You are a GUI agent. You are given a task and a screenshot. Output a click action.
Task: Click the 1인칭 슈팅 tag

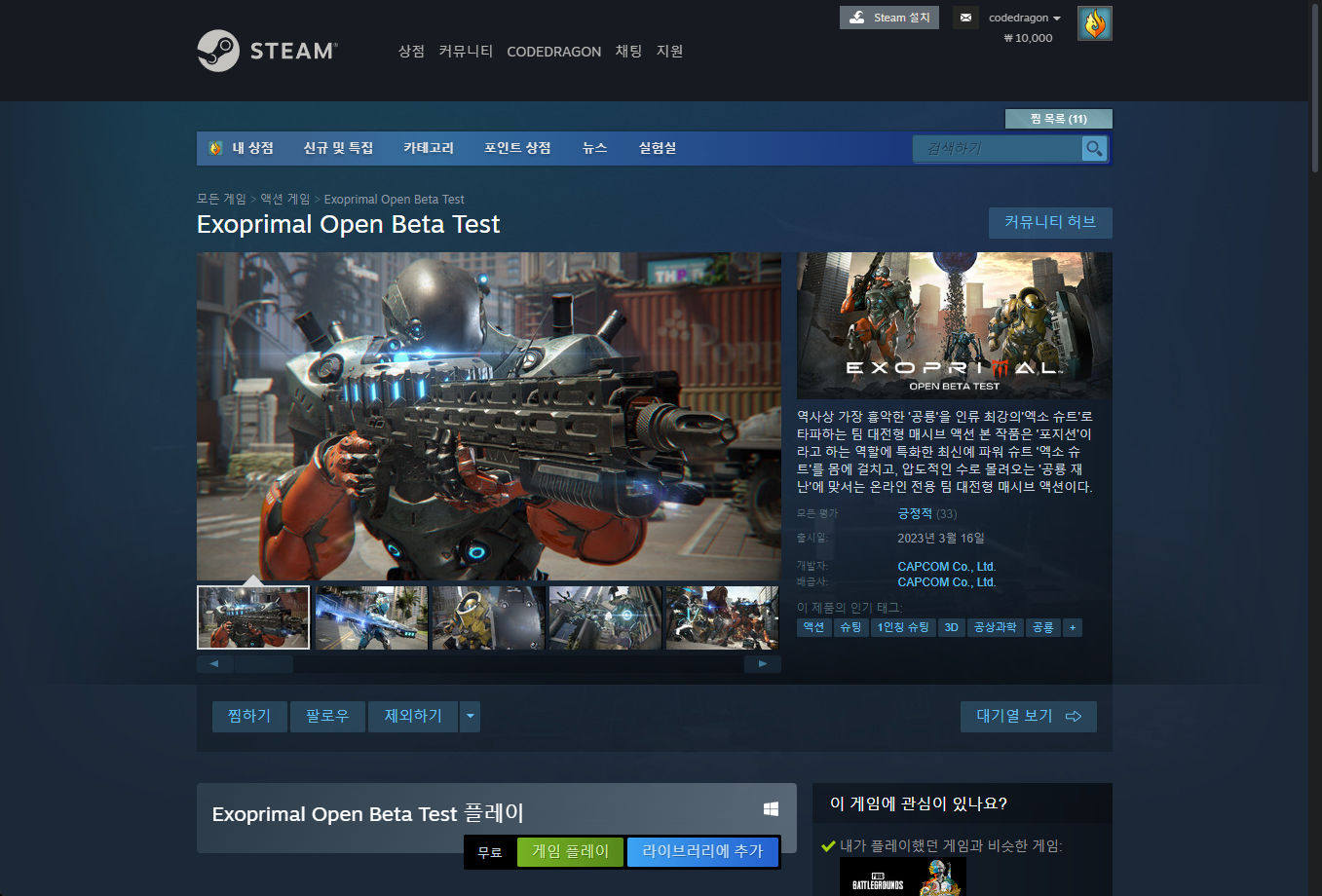[903, 627]
